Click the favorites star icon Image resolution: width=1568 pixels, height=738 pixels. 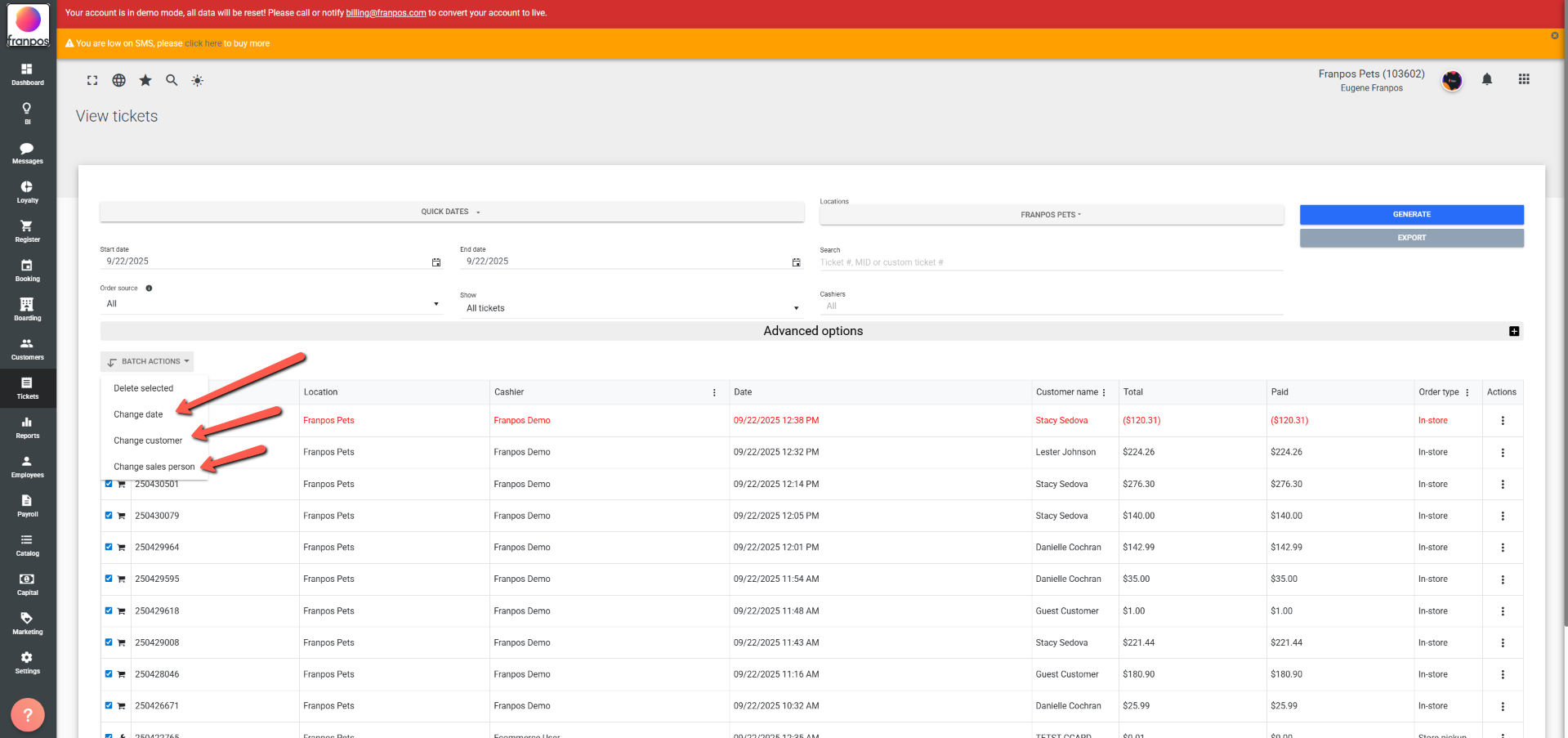pyautogui.click(x=145, y=80)
